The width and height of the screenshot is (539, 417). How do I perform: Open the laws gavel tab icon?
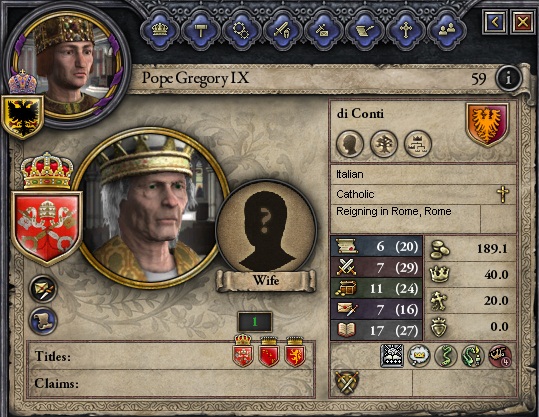point(200,30)
